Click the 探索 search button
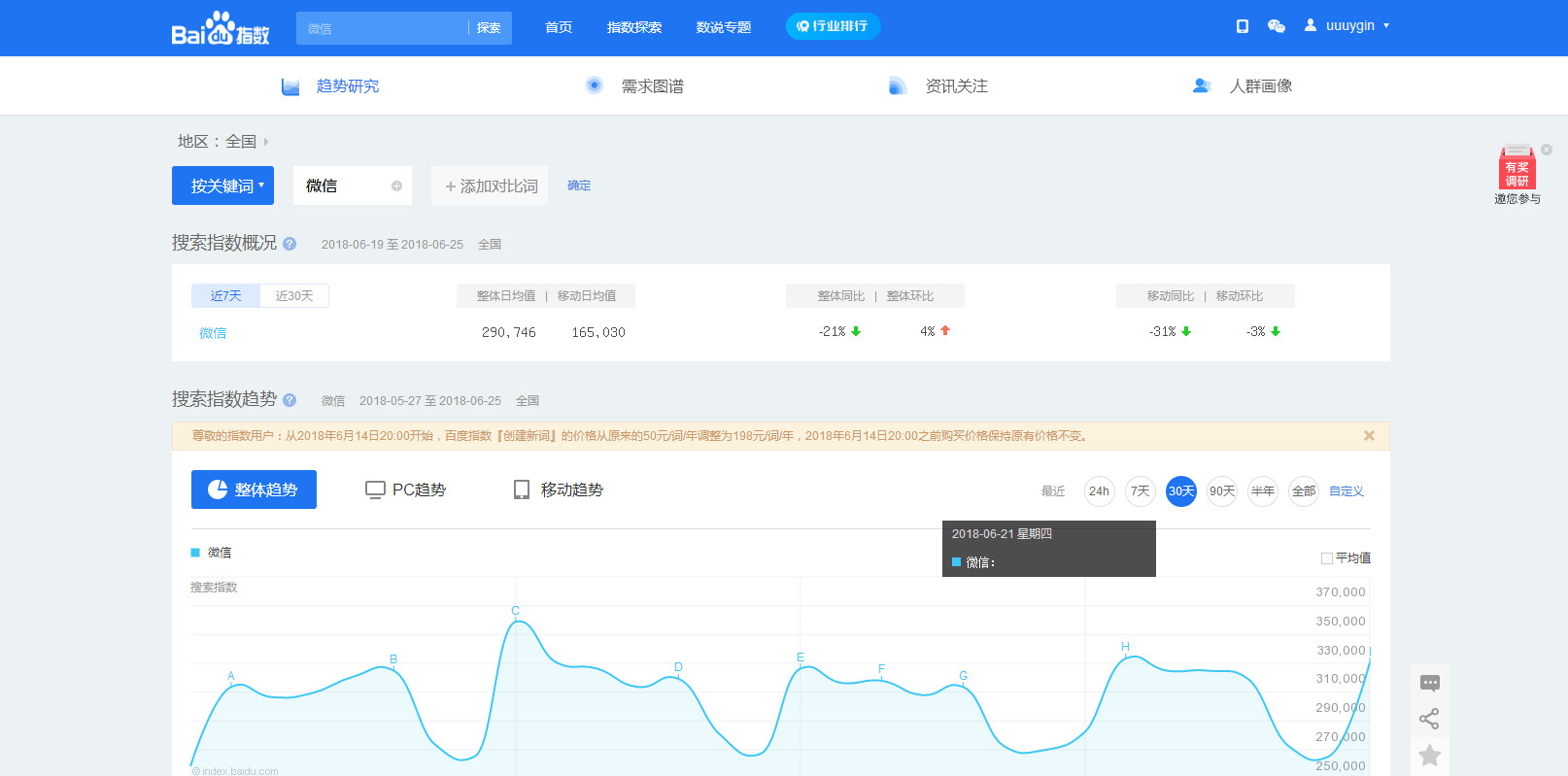The width and height of the screenshot is (1568, 776). 489,28
